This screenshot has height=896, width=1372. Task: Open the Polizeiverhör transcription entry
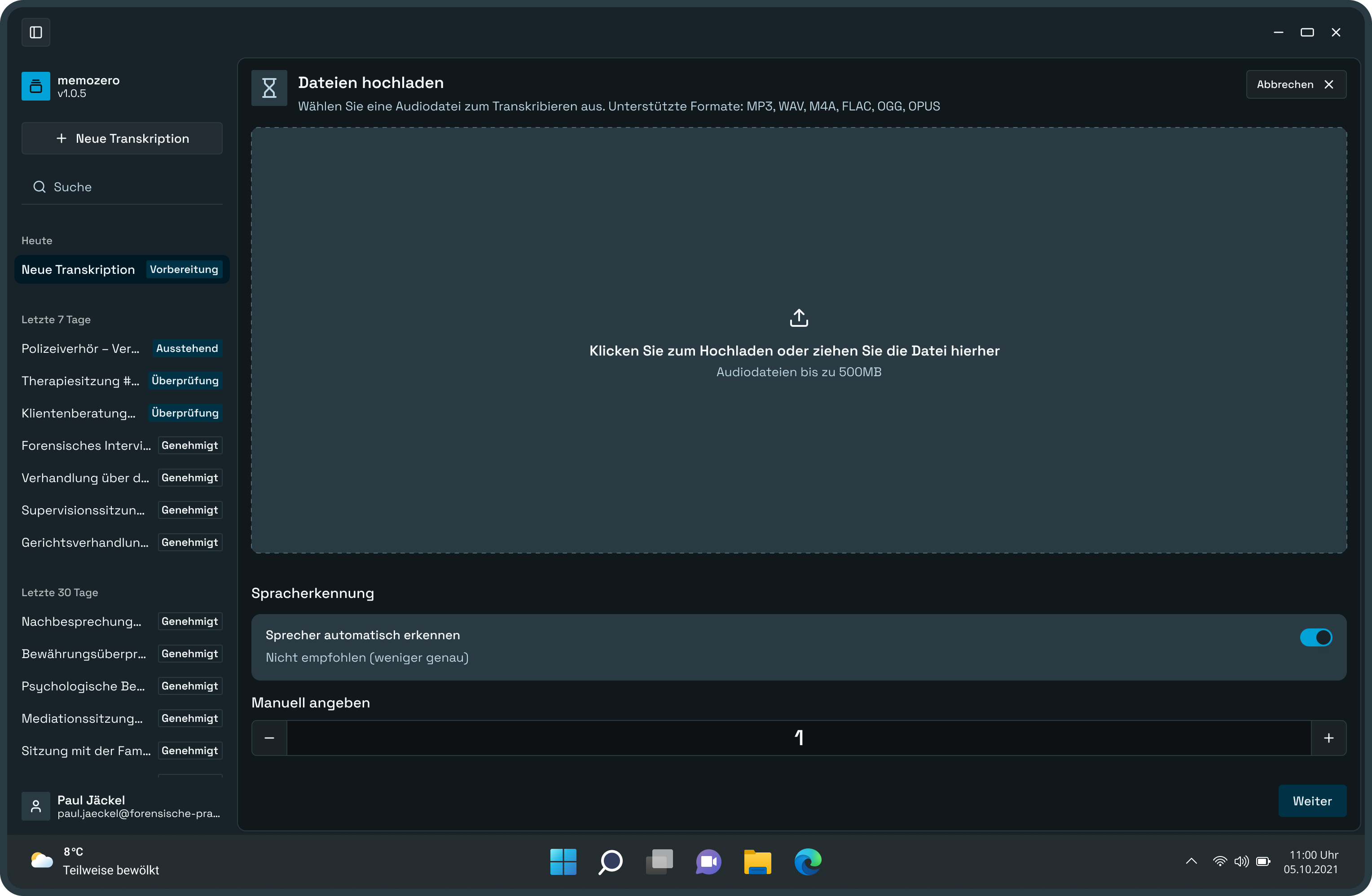tap(81, 348)
